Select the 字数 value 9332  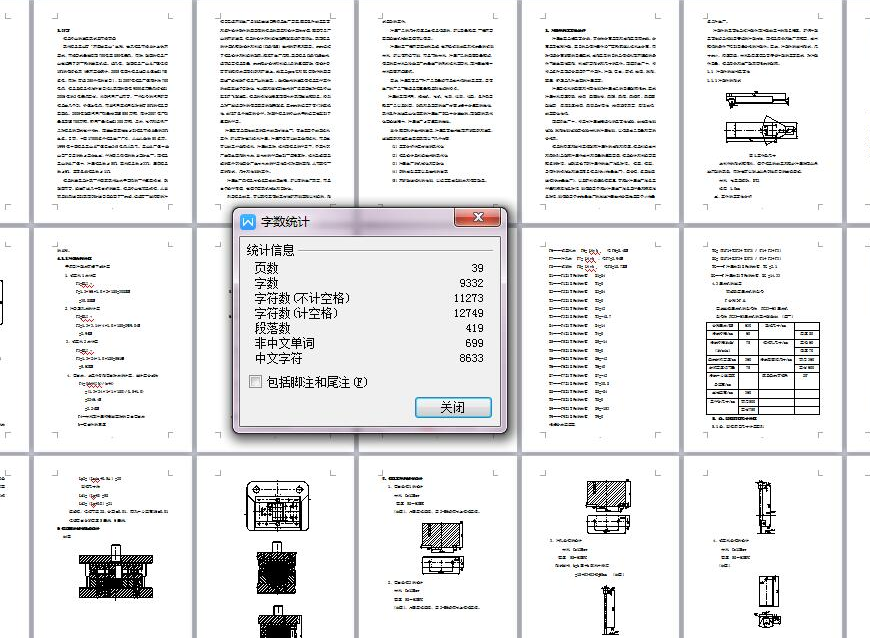[x=471, y=283]
